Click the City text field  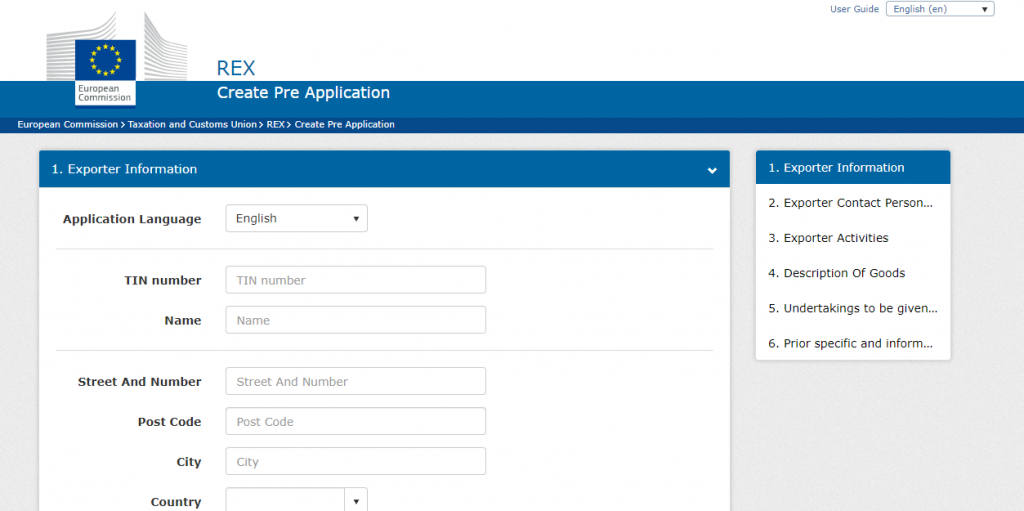coord(355,461)
